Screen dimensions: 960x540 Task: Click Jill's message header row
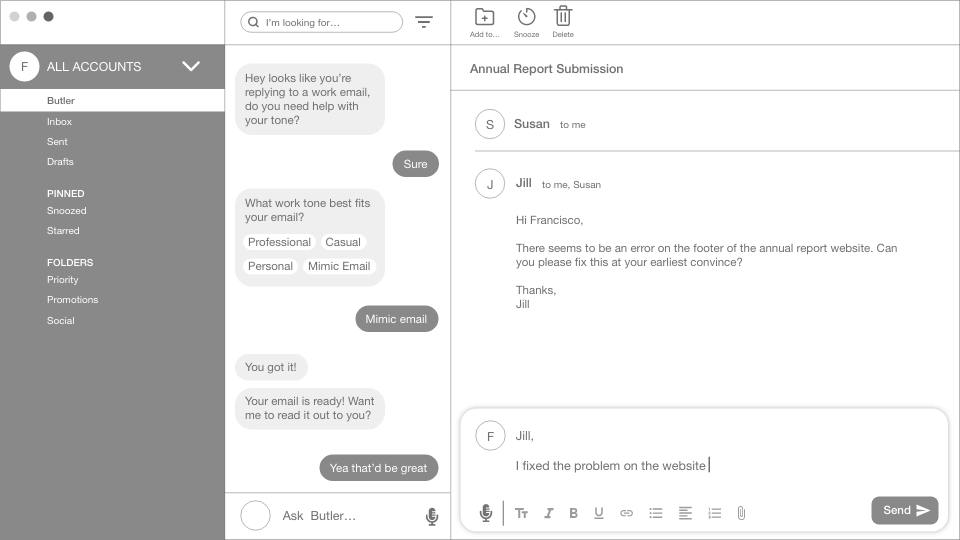716,184
